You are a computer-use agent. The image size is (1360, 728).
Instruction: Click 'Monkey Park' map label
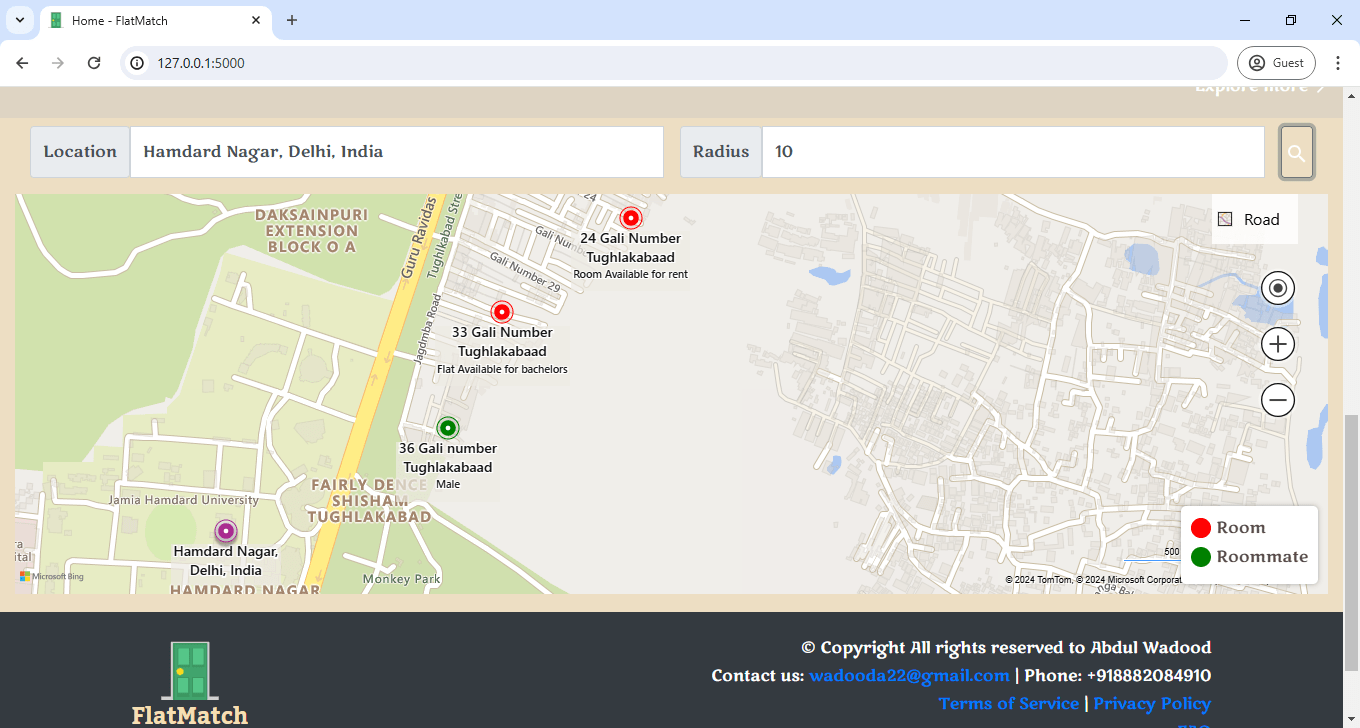pos(402,579)
